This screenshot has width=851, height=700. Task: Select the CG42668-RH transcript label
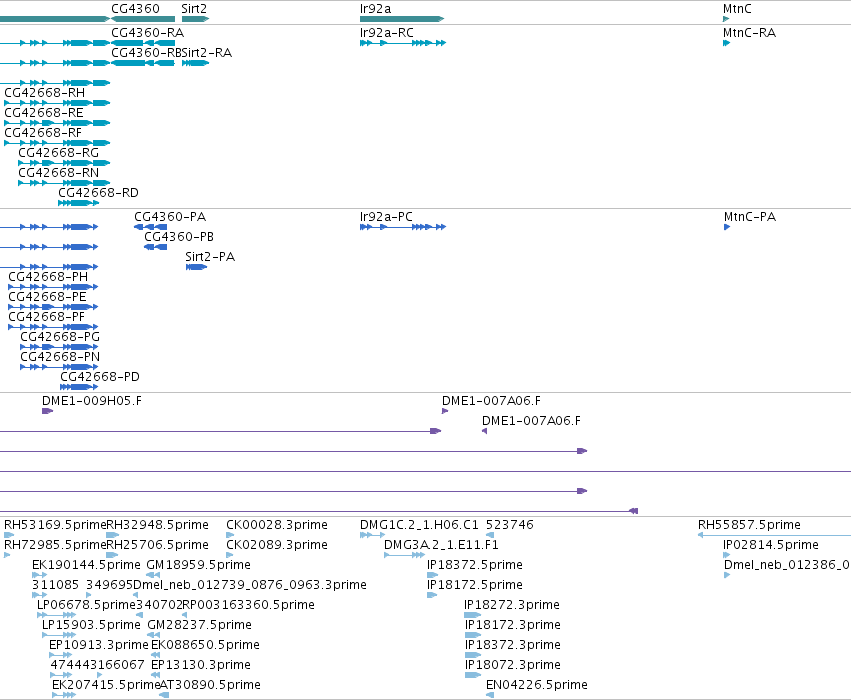coord(45,93)
